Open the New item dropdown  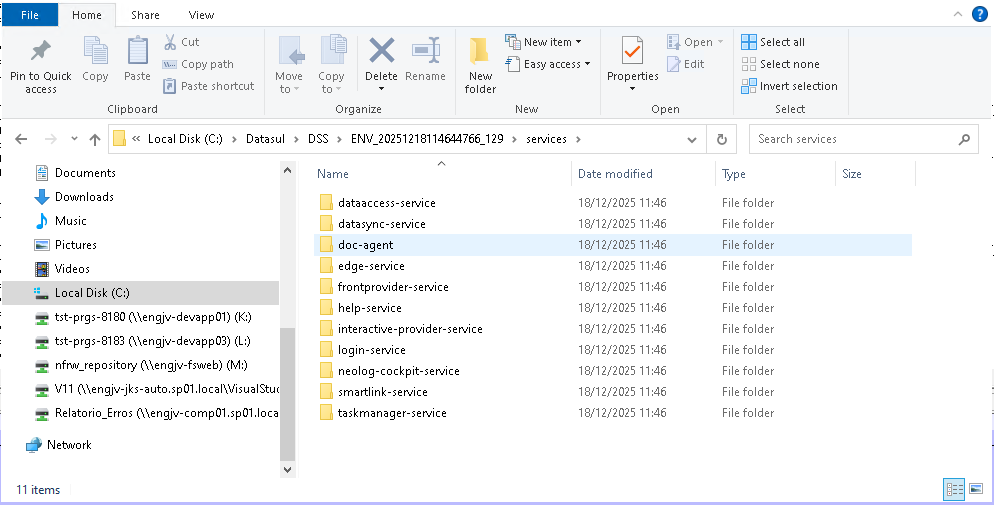point(543,42)
